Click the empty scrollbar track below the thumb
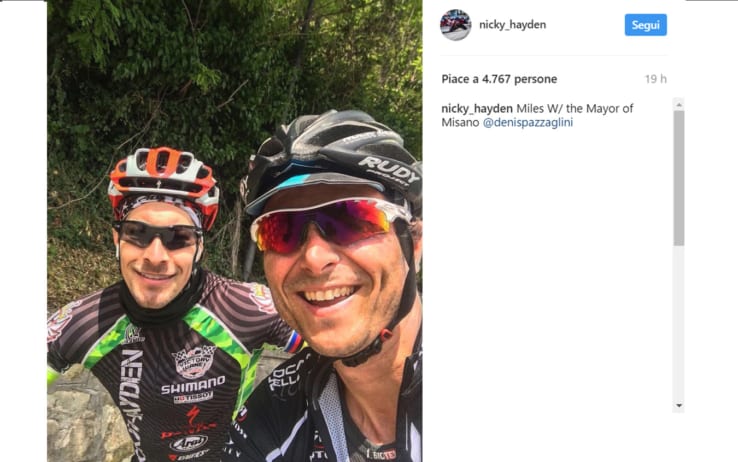 [x=678, y=323]
